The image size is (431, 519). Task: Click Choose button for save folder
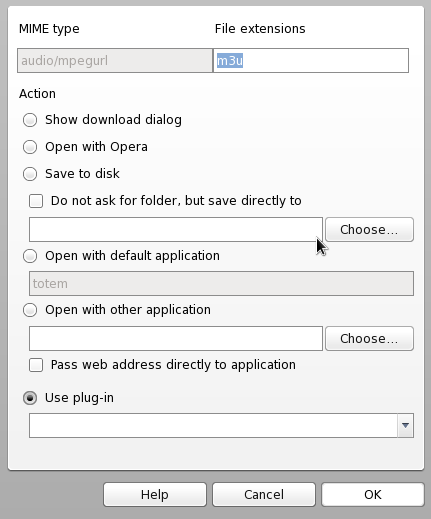[369, 229]
